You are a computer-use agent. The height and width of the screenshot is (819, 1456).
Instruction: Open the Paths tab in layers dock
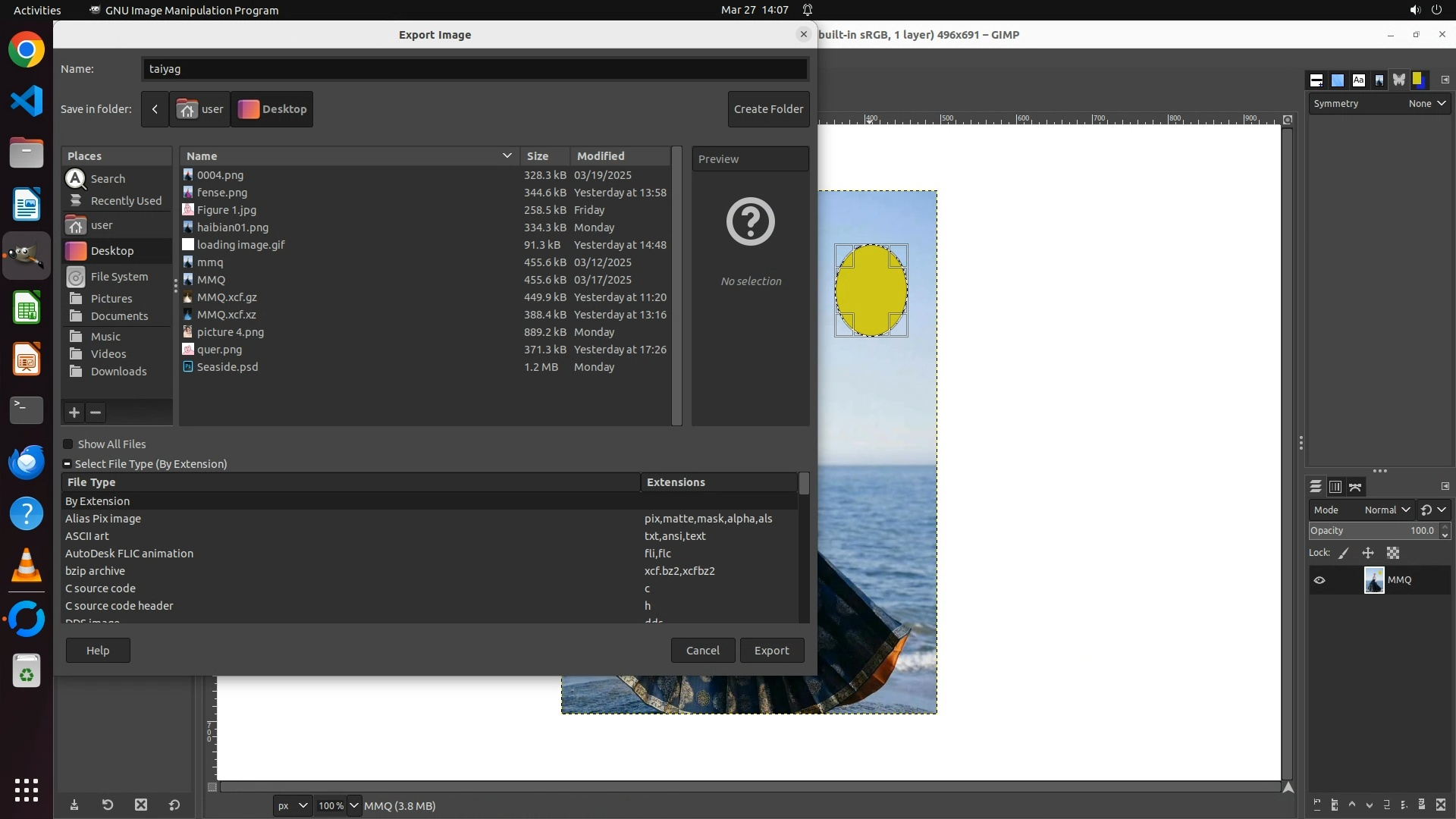click(1355, 487)
